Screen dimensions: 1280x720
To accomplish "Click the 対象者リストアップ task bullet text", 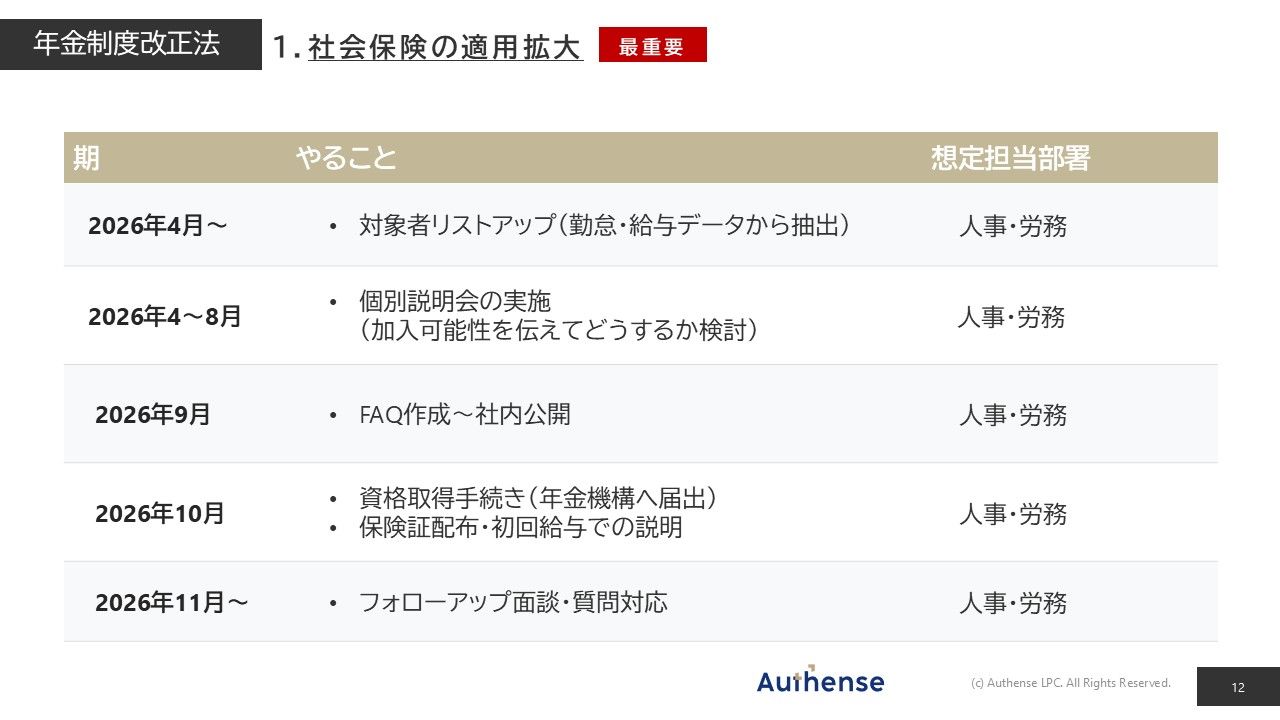I will pyautogui.click(x=604, y=225).
